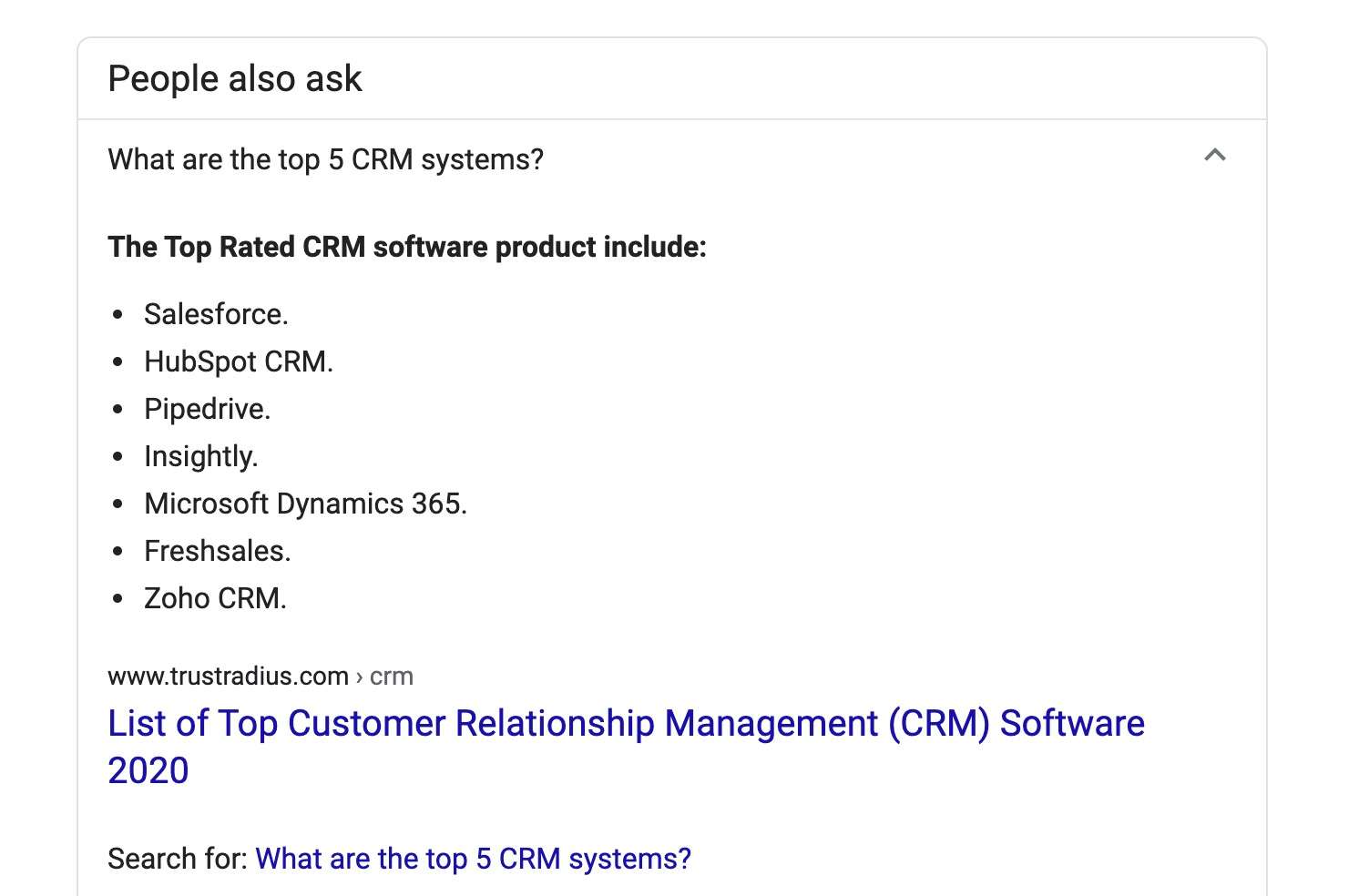Select the 'Pipedrive.' list item
This screenshot has width=1359, height=896.
207,409
